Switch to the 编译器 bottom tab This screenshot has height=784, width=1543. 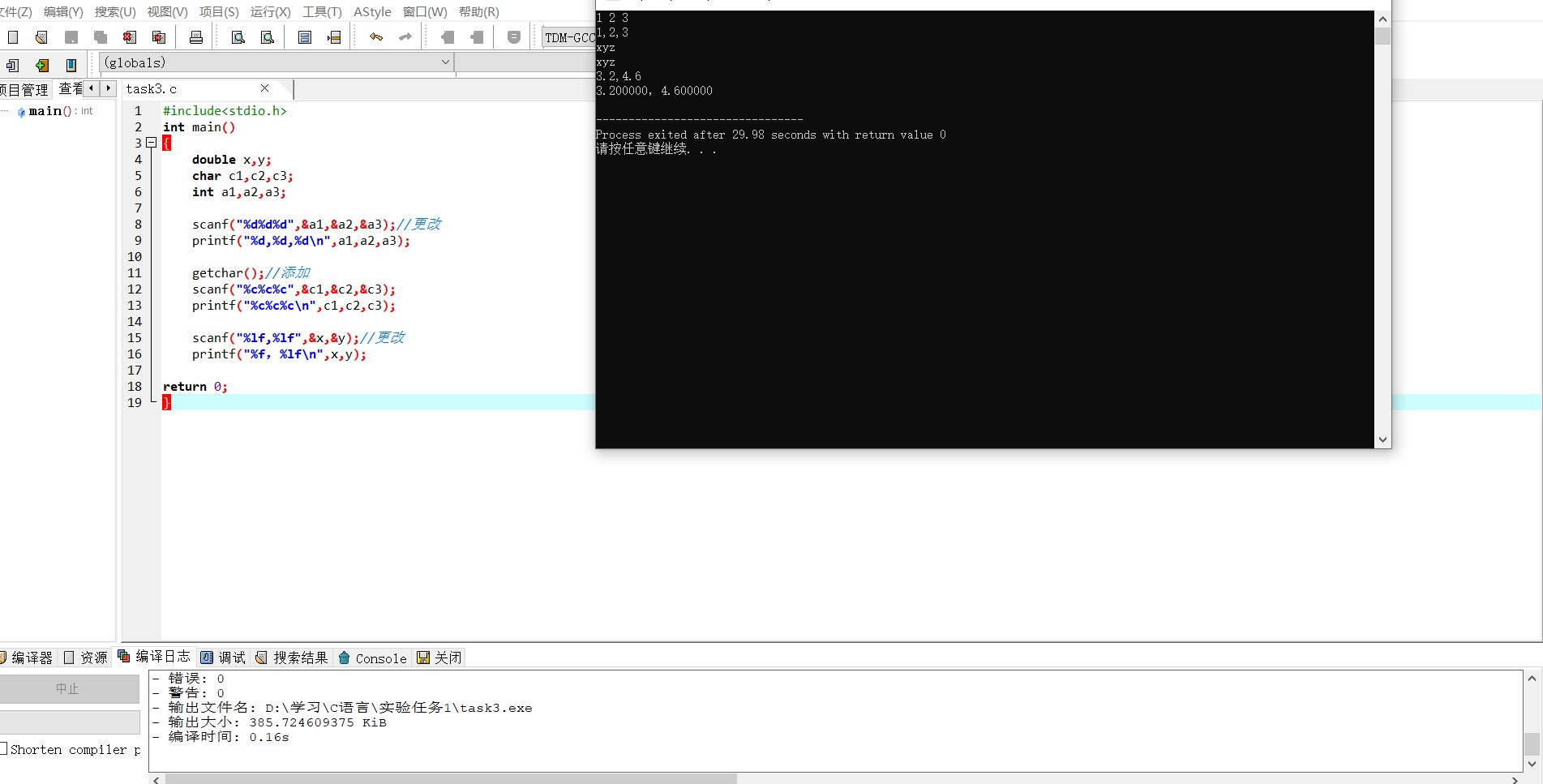(28, 658)
